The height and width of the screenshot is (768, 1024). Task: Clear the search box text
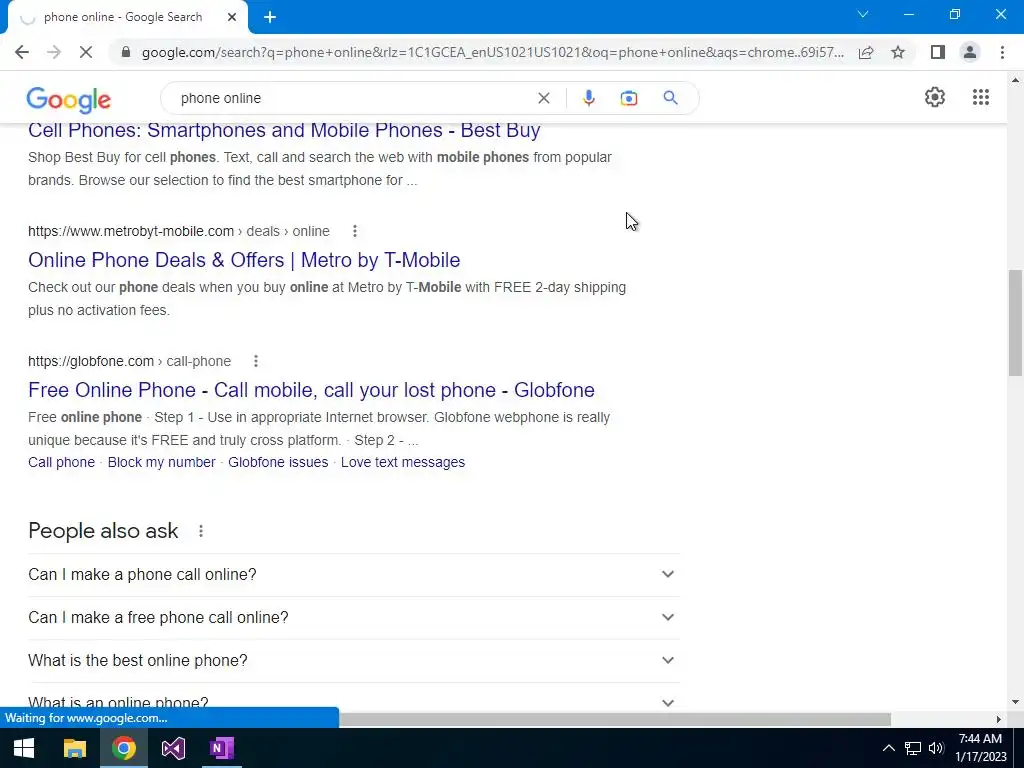[x=543, y=98]
